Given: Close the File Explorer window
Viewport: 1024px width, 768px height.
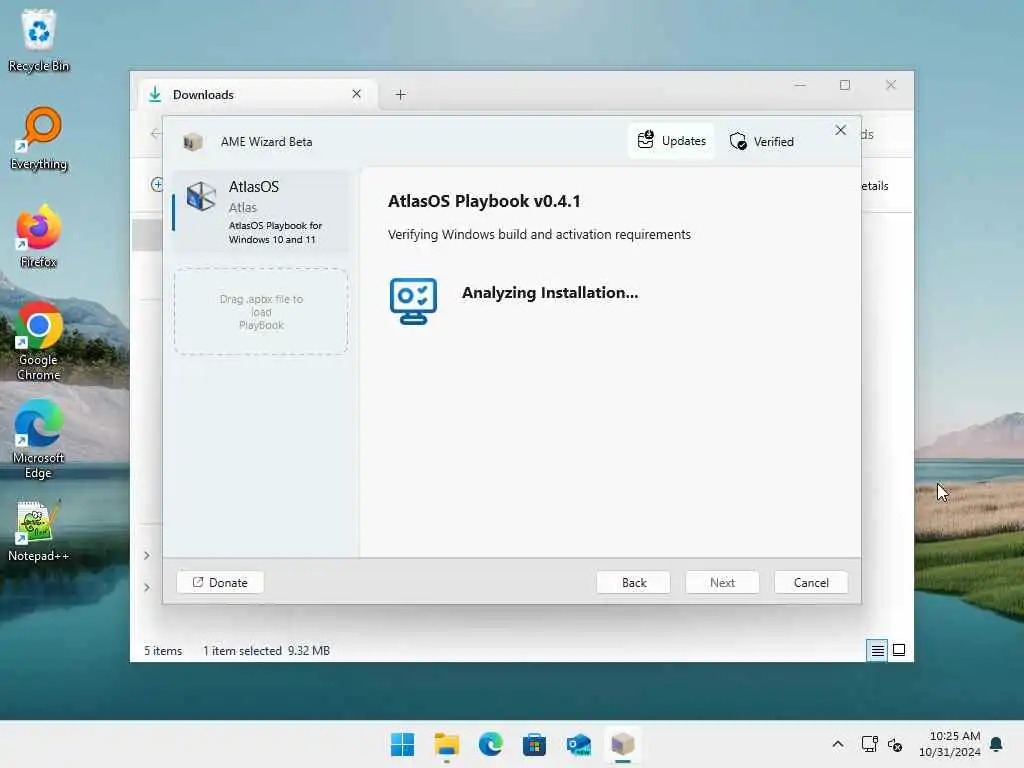Looking at the screenshot, I should coord(891,86).
